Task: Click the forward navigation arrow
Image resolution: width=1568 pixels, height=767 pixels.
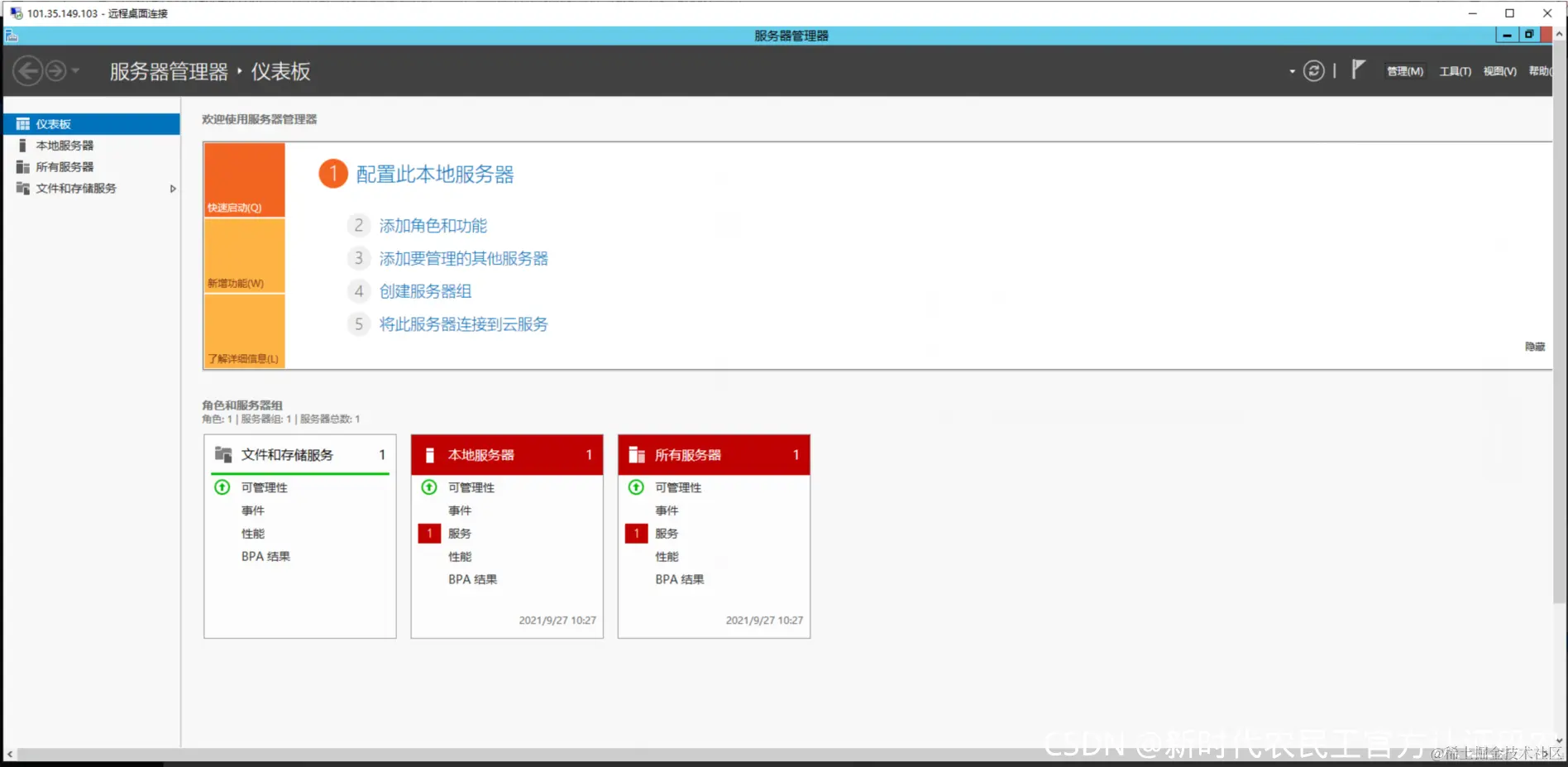Action: point(55,71)
